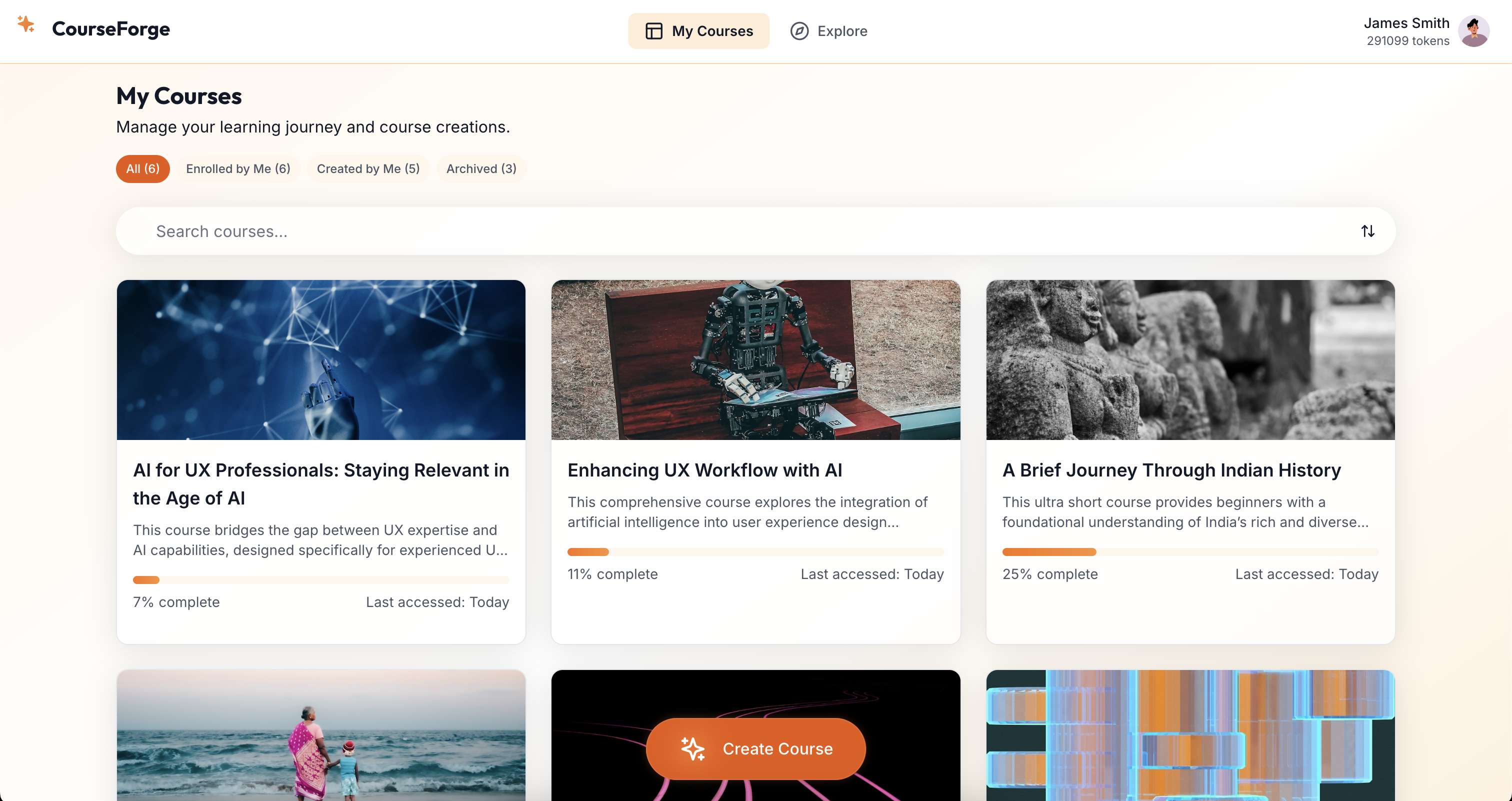Filter by Enrolled by Me (6)
The image size is (1512, 801).
pyautogui.click(x=237, y=169)
